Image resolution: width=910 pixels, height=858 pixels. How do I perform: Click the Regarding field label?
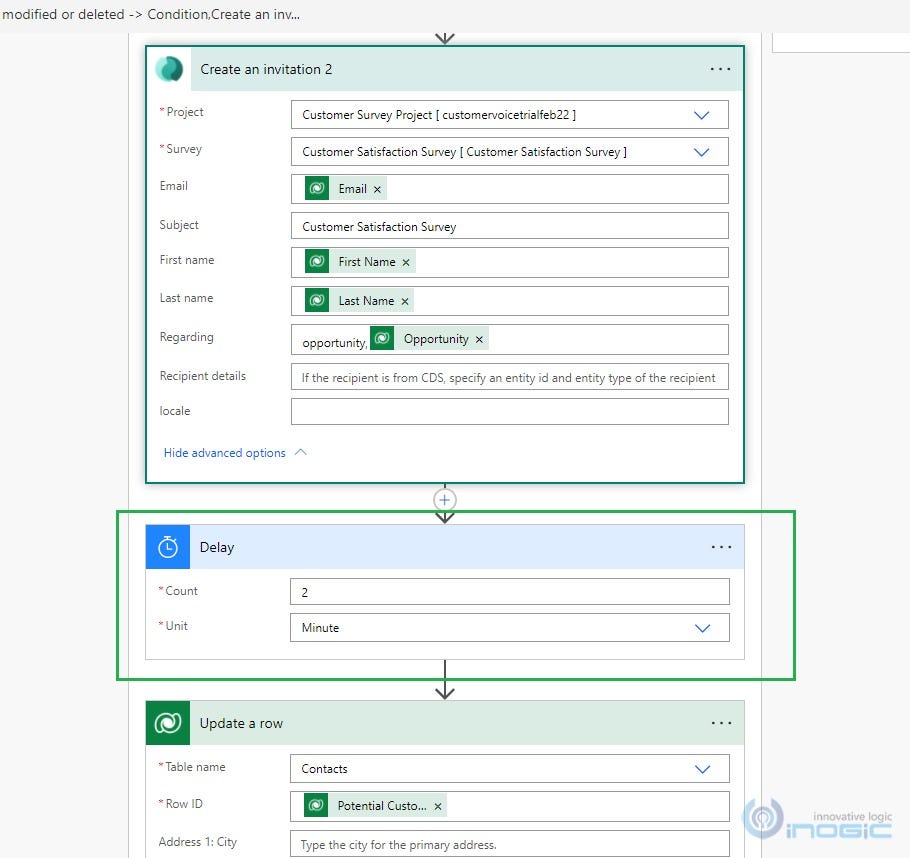coord(186,337)
